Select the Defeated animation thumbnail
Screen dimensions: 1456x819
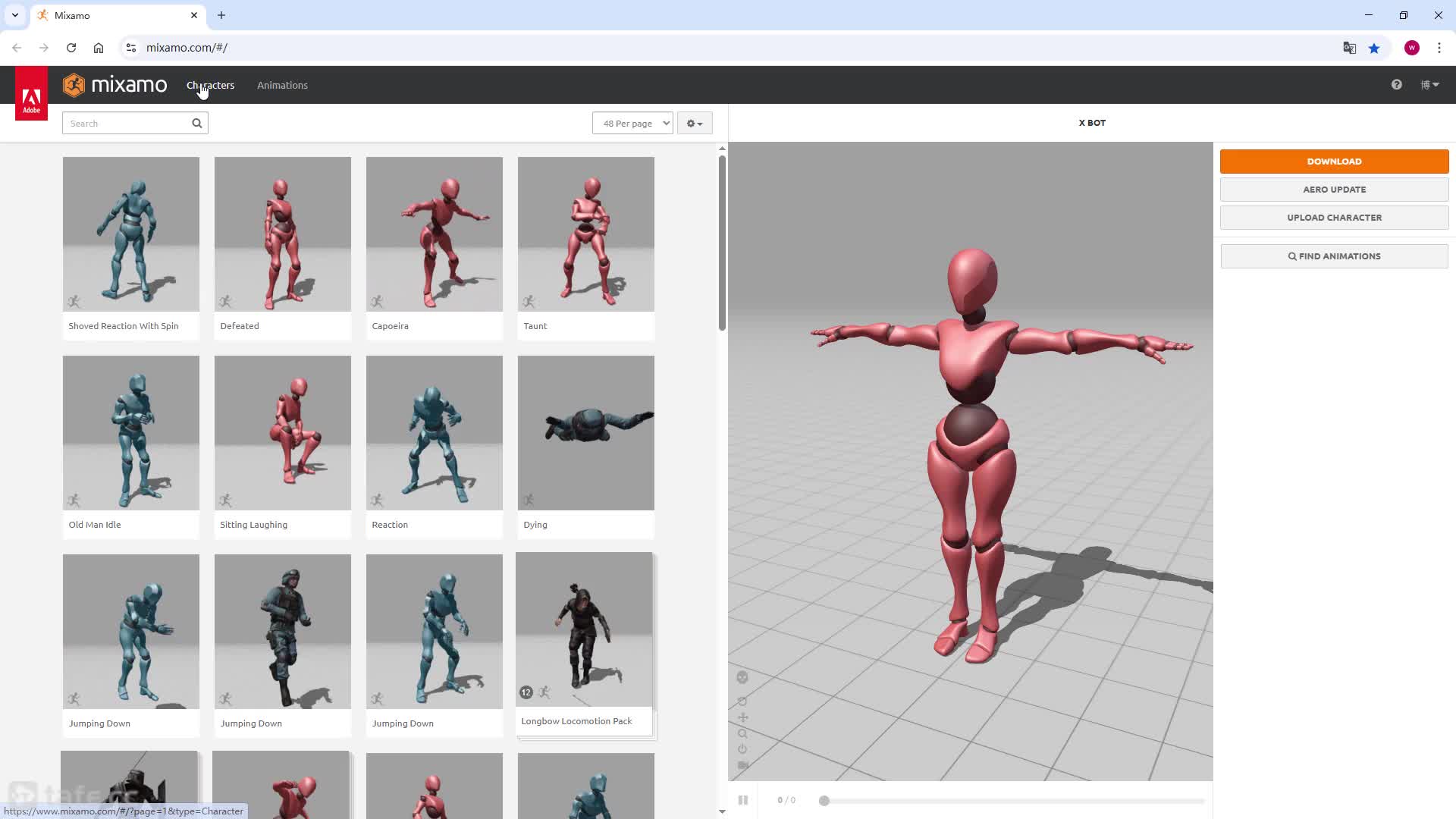[283, 234]
